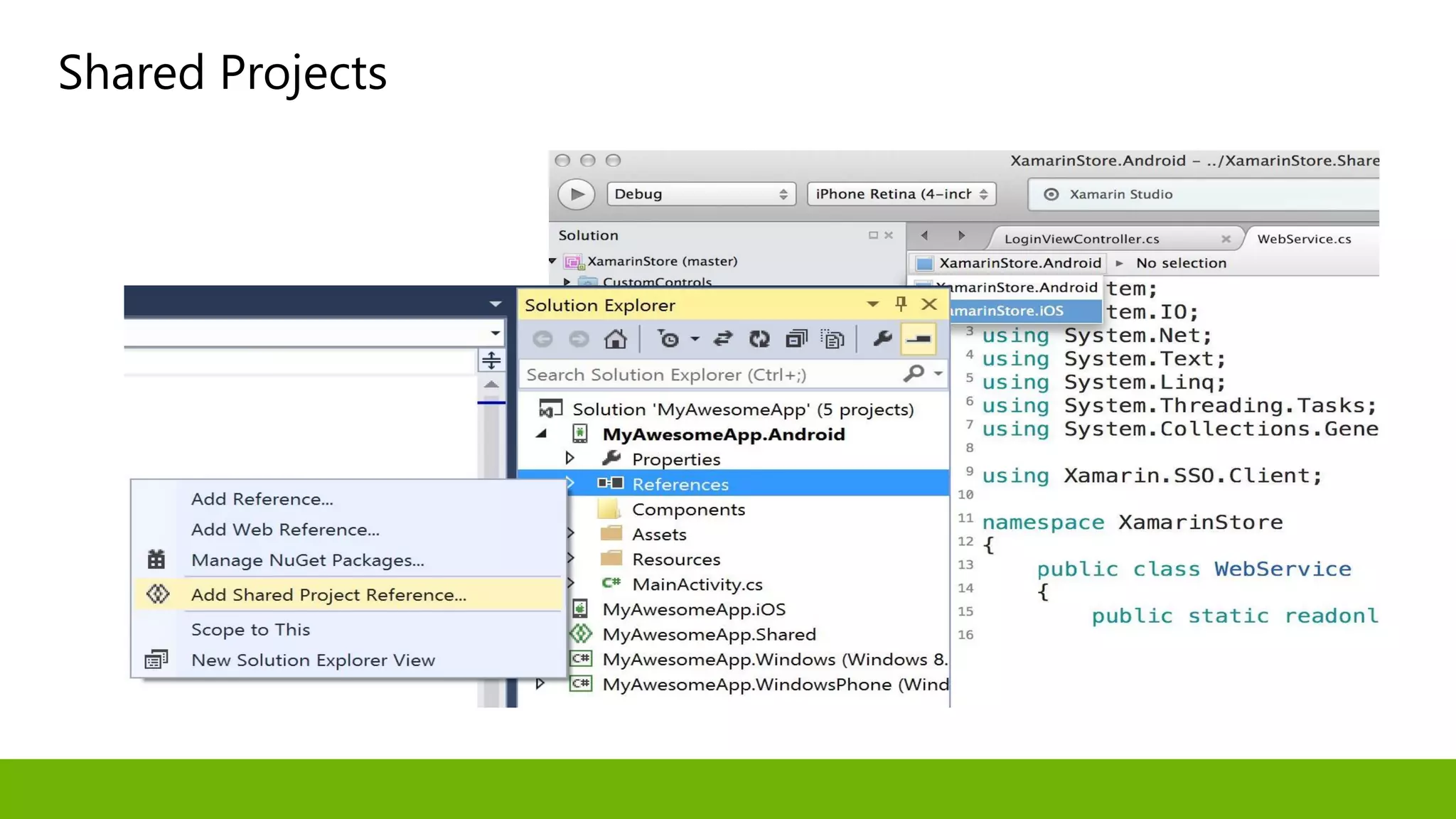Close the Xamarin Studio Solution pad
The width and height of the screenshot is (1456, 819).
(x=889, y=235)
